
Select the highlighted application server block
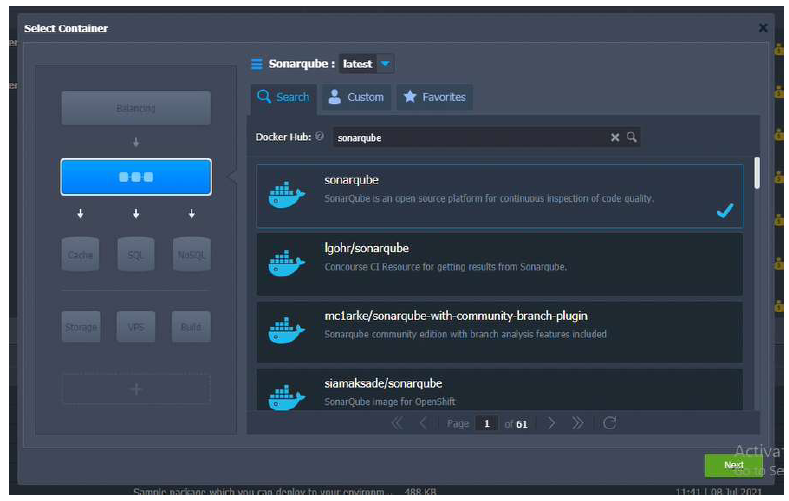click(136, 177)
